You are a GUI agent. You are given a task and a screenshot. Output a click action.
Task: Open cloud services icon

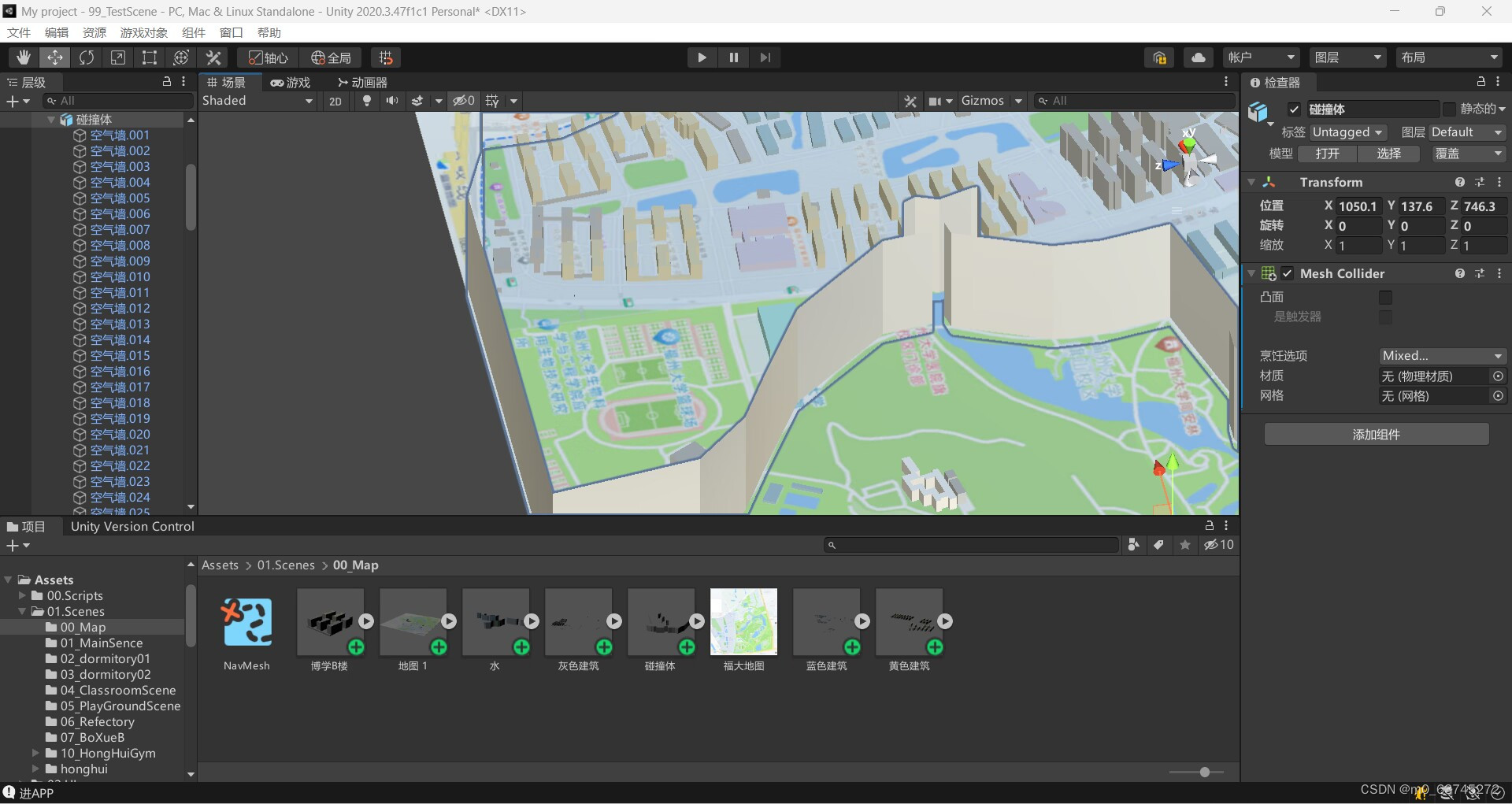1198,57
